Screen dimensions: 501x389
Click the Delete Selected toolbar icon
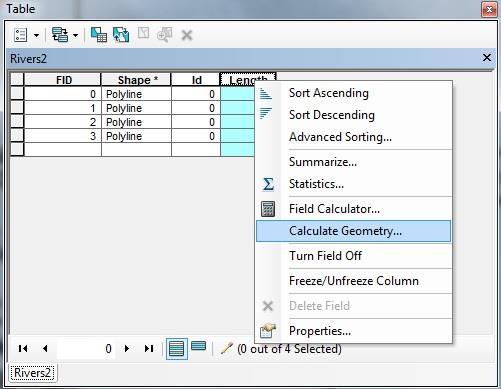coord(187,35)
